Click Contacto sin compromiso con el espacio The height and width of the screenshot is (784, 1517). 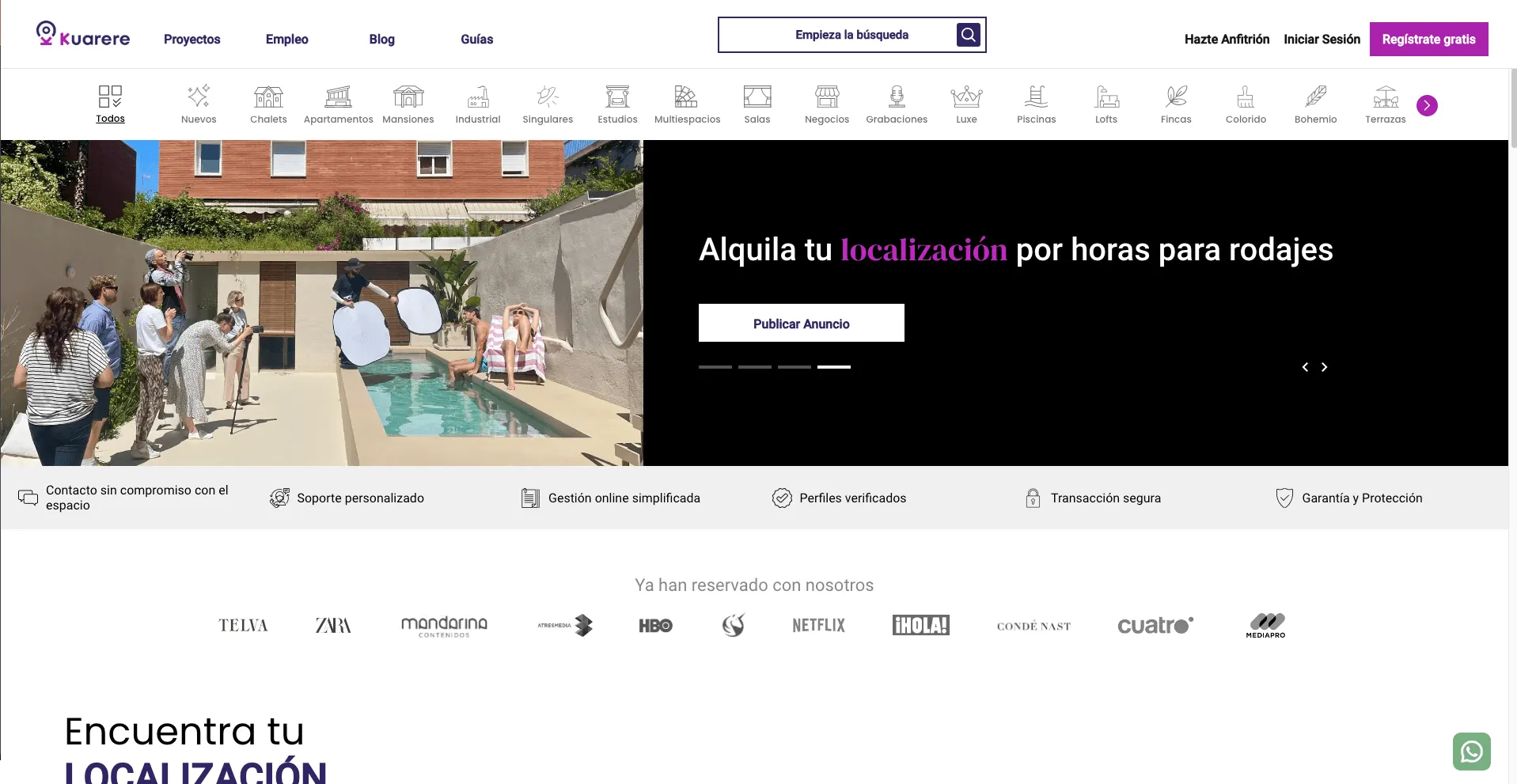coord(137,498)
